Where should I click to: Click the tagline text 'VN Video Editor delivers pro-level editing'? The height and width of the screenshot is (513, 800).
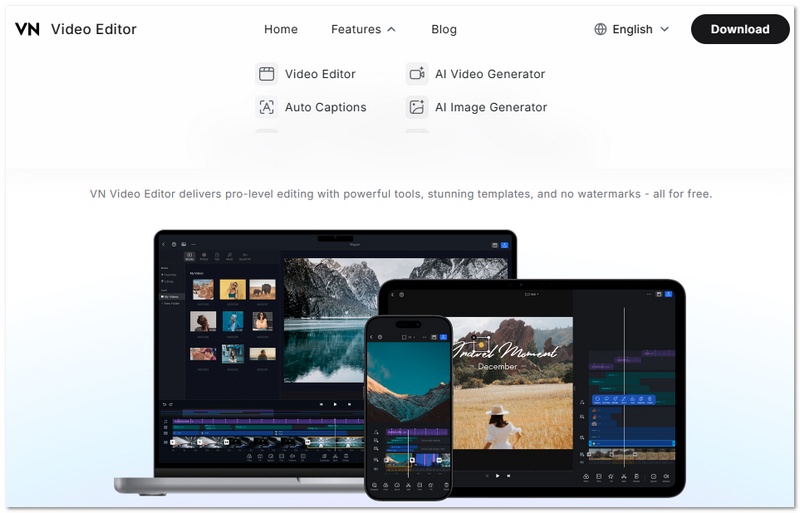(202, 194)
